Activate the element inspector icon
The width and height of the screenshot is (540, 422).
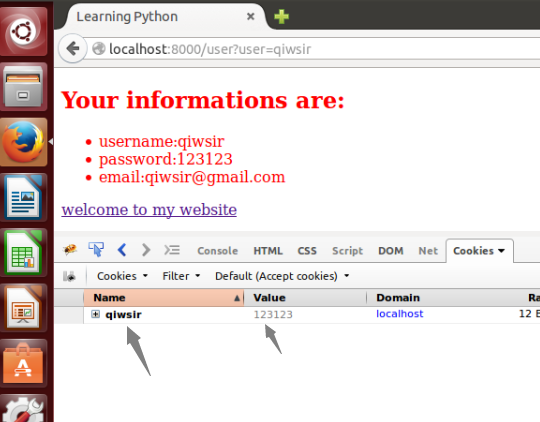click(96, 249)
